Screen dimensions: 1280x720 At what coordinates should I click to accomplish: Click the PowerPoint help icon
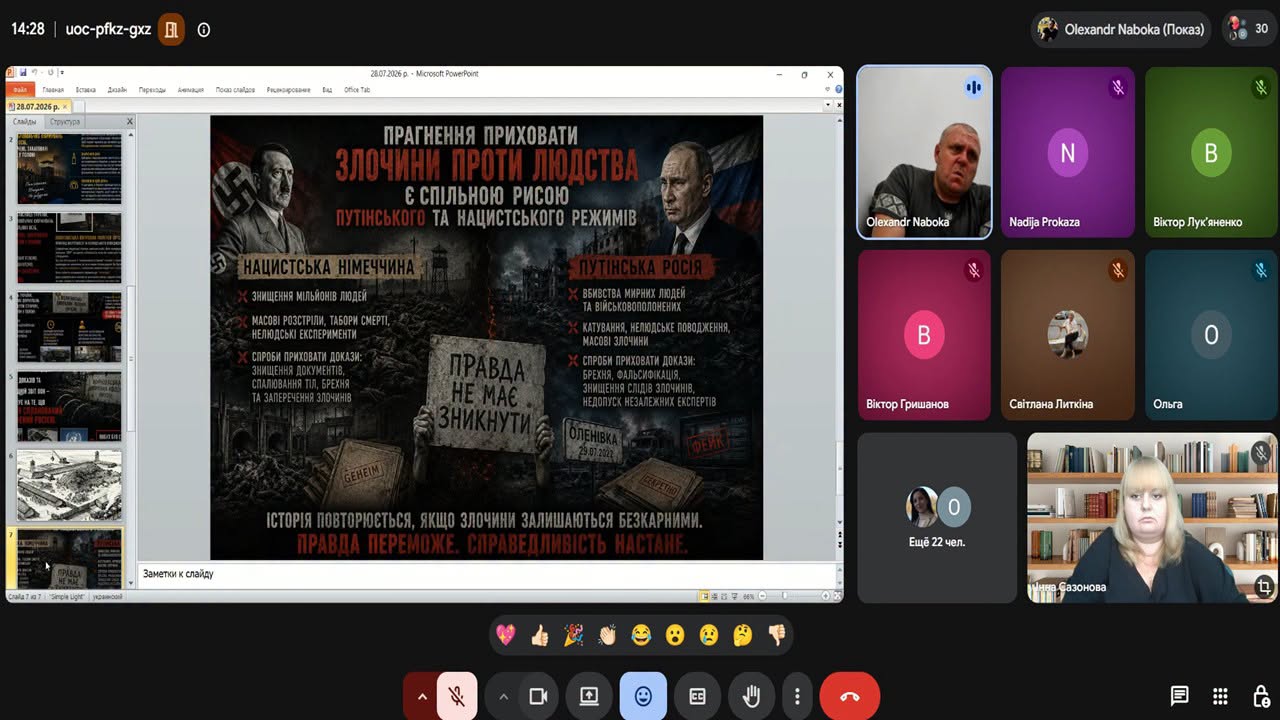(838, 90)
